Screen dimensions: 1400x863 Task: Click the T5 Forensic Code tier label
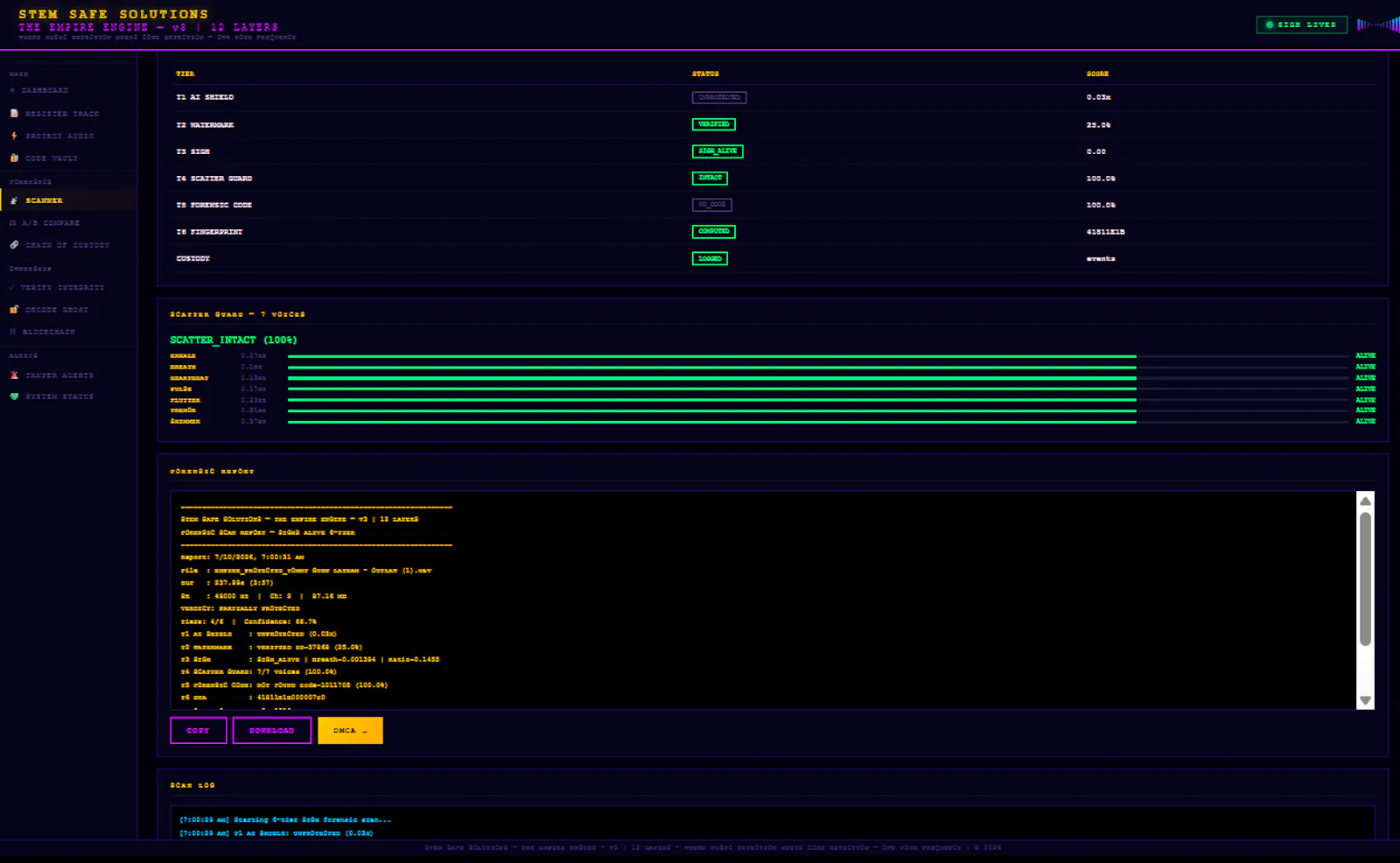tap(214, 205)
